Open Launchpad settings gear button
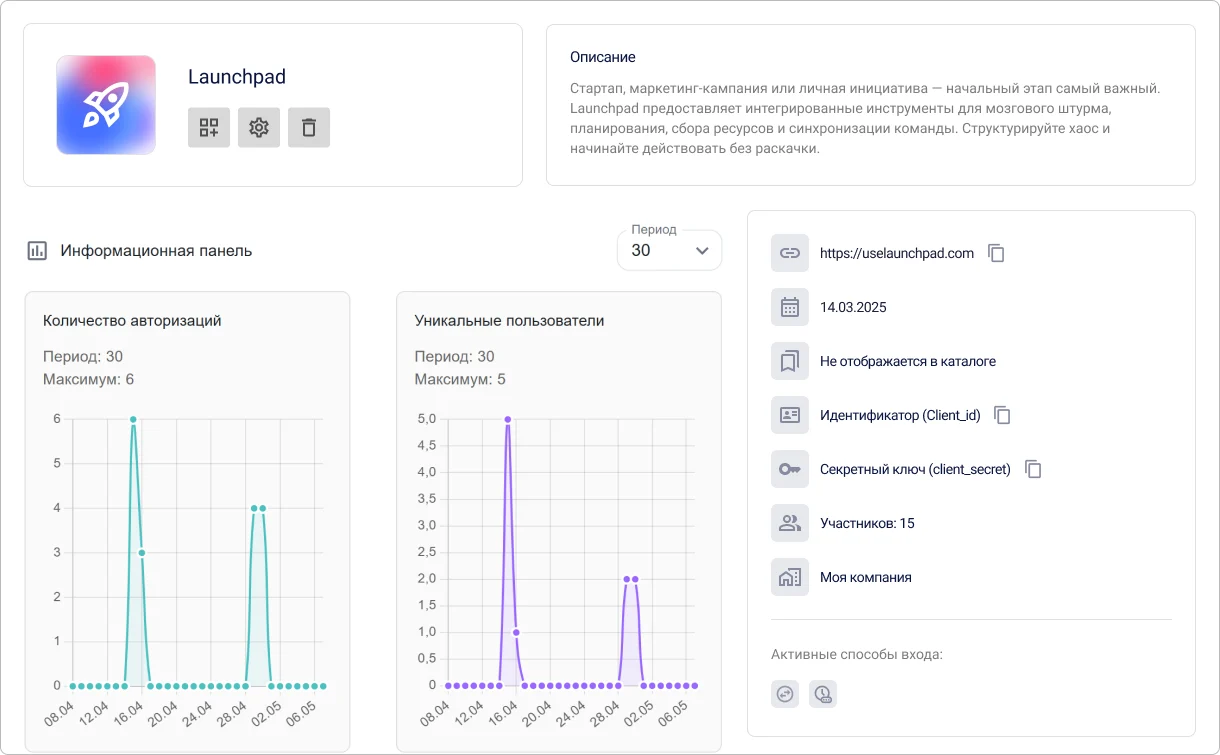The height and width of the screenshot is (755, 1220). 259,128
